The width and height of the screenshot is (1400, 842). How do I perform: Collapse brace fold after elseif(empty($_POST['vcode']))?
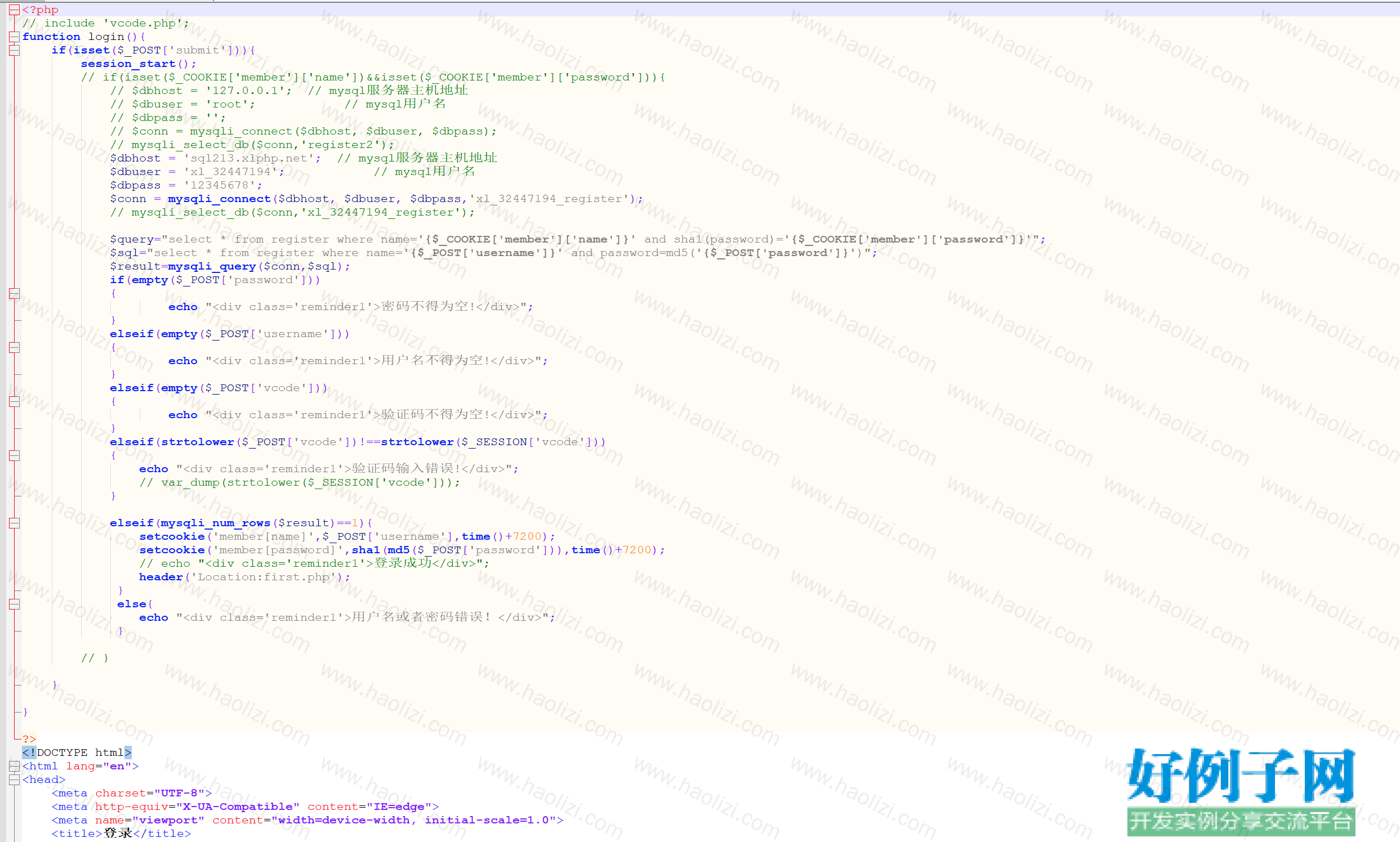(x=14, y=401)
